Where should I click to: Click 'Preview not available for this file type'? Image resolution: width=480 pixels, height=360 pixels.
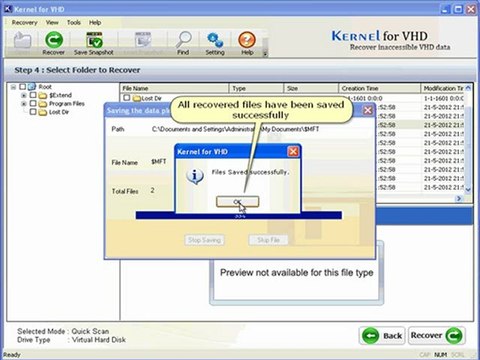(x=297, y=273)
